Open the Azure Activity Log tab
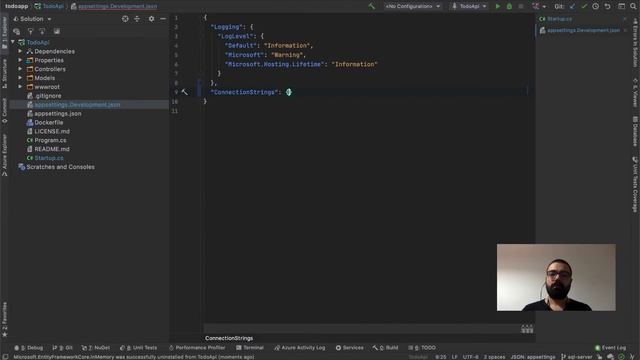Viewport: 640px width, 360px height. 300,348
